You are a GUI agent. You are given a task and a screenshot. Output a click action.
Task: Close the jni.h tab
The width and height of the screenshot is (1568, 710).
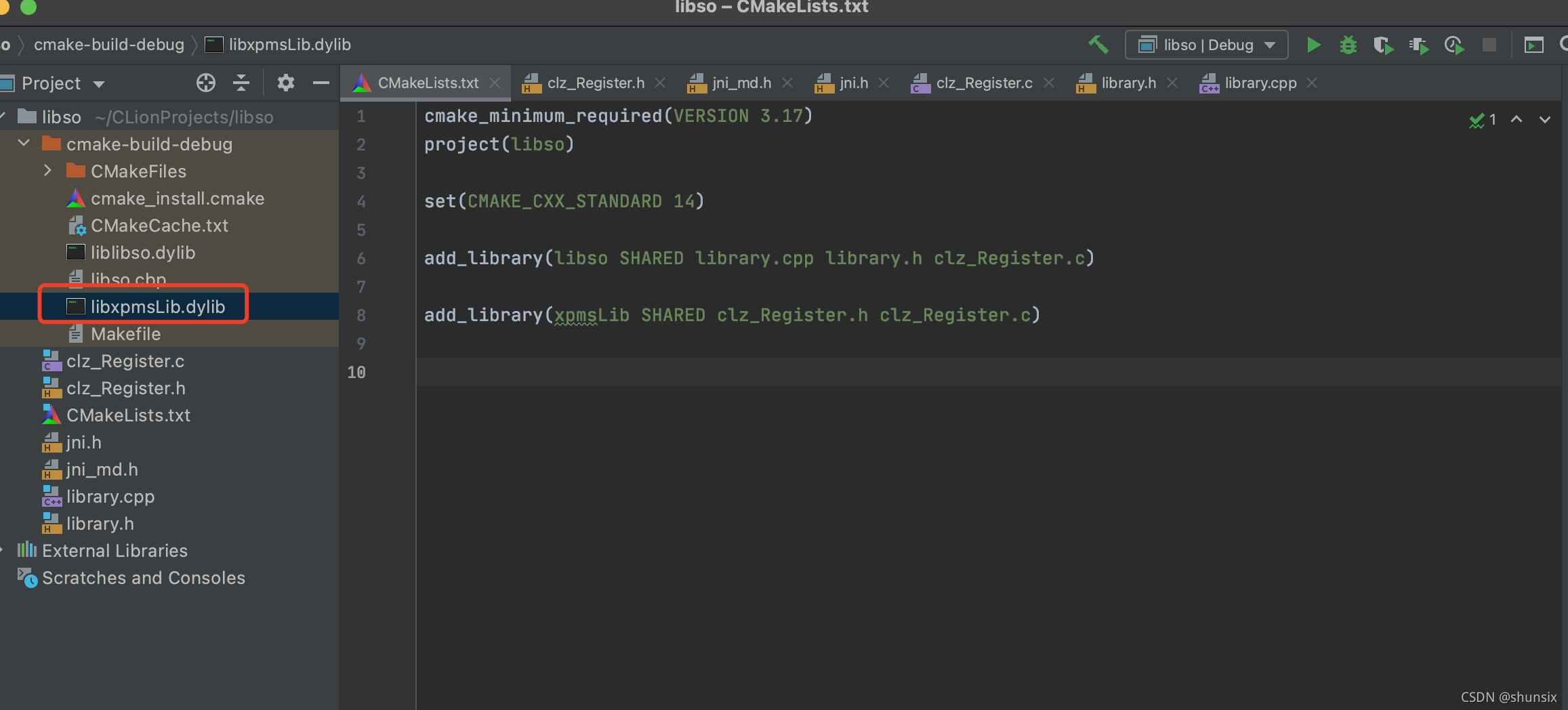click(x=884, y=83)
